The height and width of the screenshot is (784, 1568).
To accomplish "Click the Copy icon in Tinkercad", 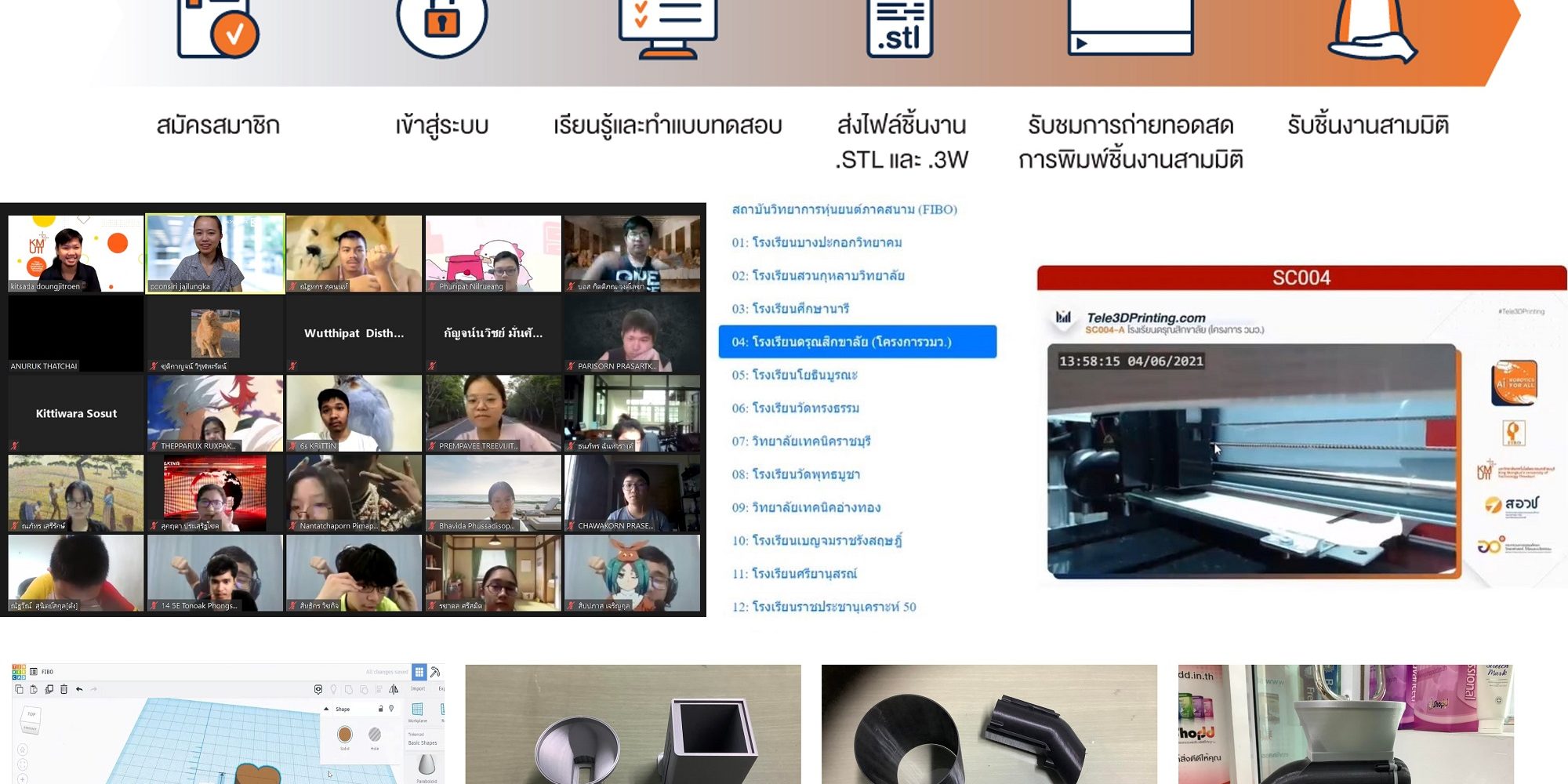I will pos(20,689).
